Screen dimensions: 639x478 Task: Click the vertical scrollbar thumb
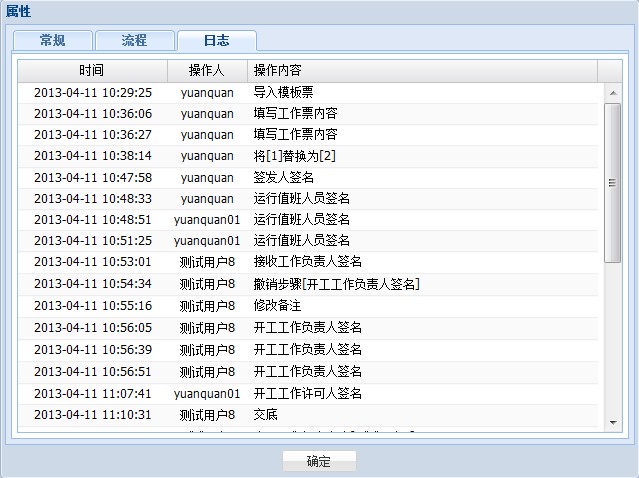(x=613, y=180)
